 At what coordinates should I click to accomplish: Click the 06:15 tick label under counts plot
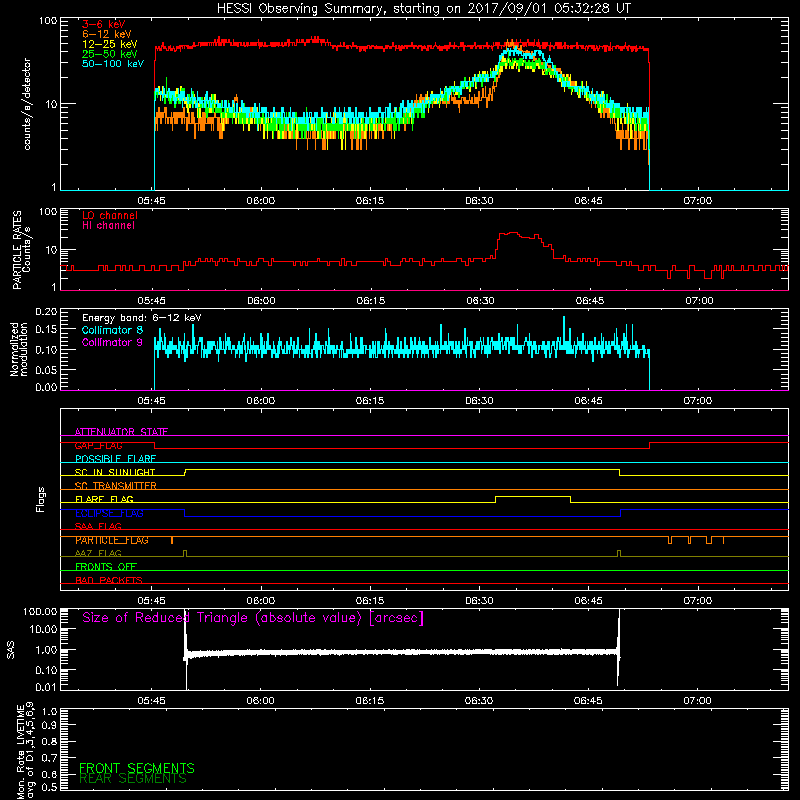click(370, 201)
